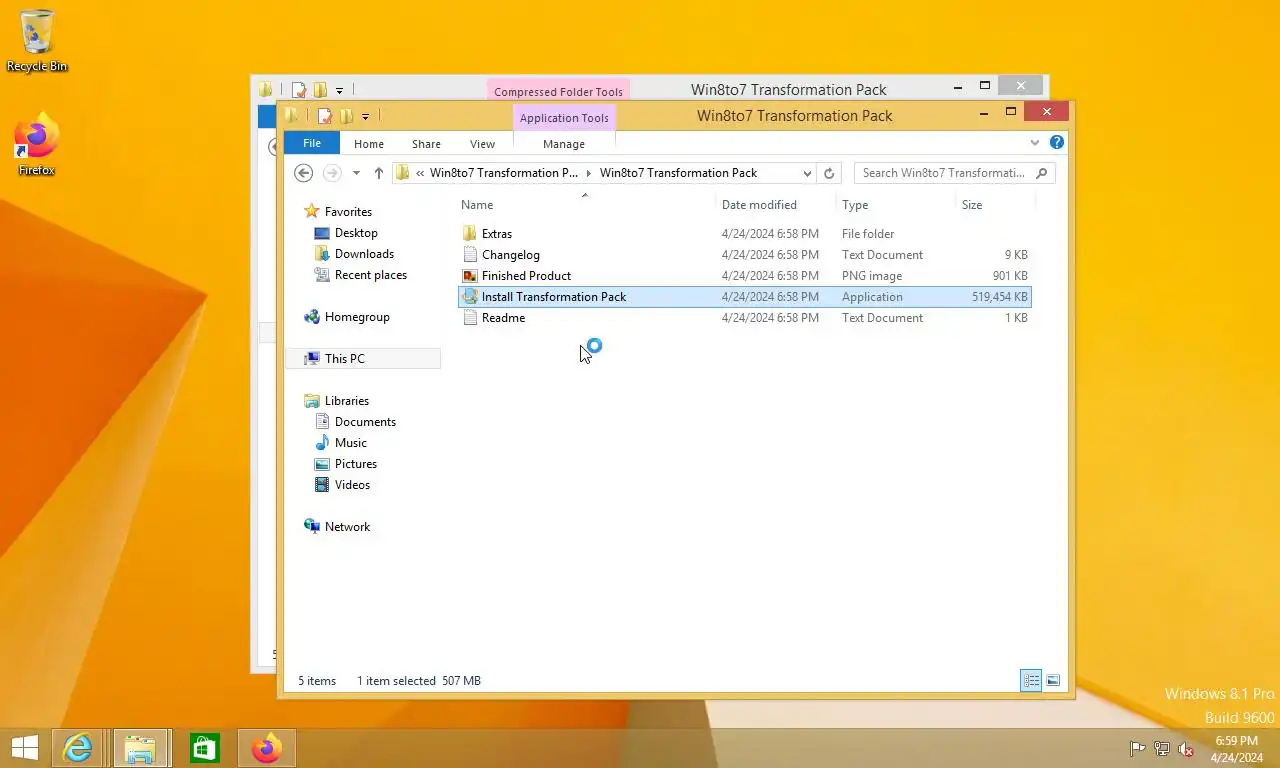Open Recent places in sidebar
This screenshot has height=768, width=1280.
(370, 275)
